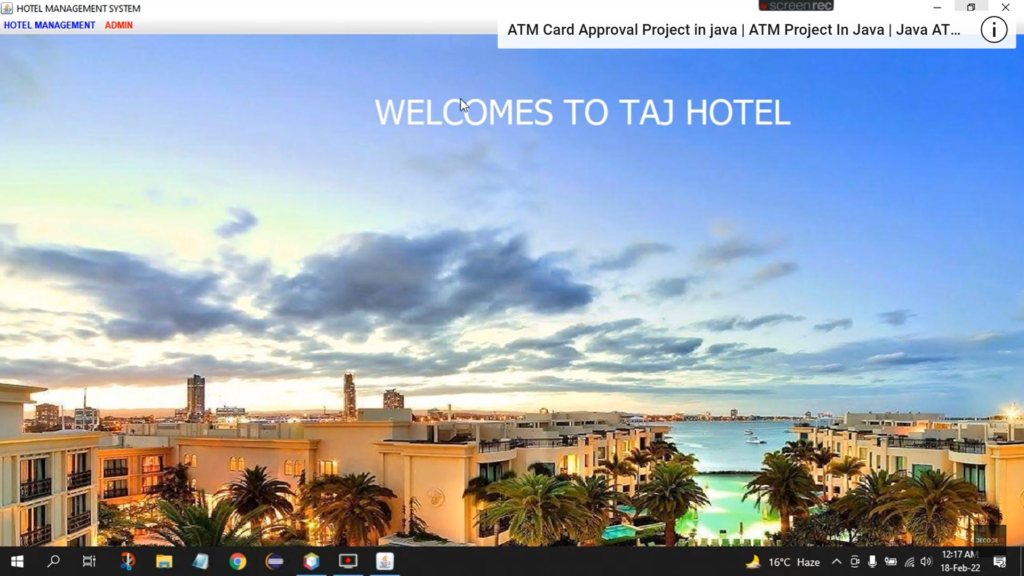Open File Explorer from the taskbar
Viewport: 1024px width, 576px height.
pos(164,562)
